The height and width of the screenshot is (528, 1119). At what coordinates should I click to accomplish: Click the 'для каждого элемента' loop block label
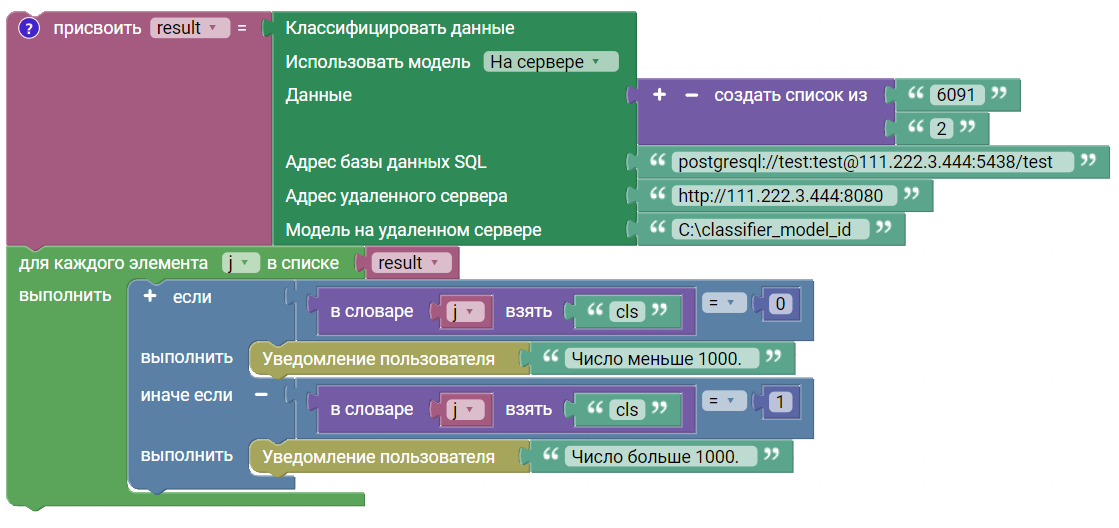coord(113,263)
